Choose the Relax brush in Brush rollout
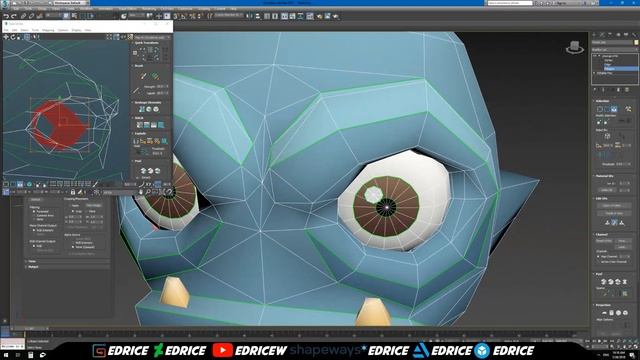The image size is (640, 360). [156, 76]
